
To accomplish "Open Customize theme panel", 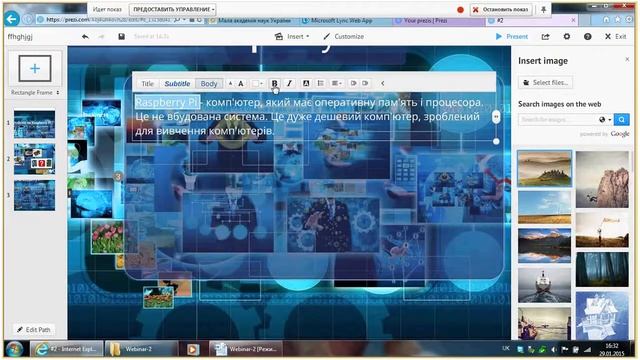I will pos(344,37).
